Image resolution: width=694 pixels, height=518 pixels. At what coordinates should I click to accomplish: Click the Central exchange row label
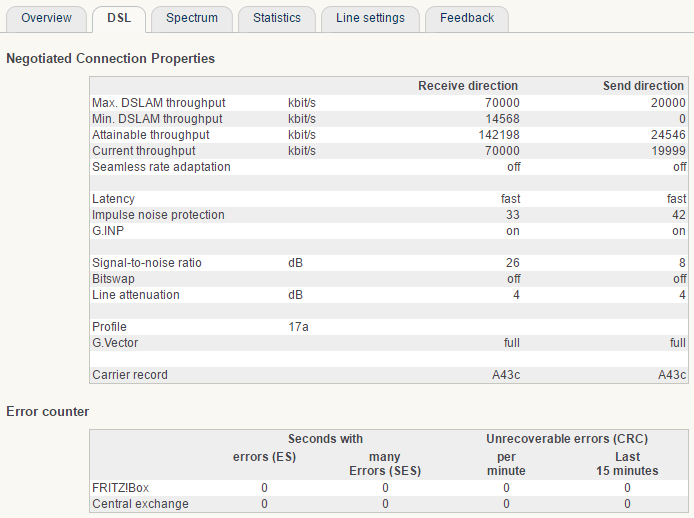pyautogui.click(x=140, y=504)
